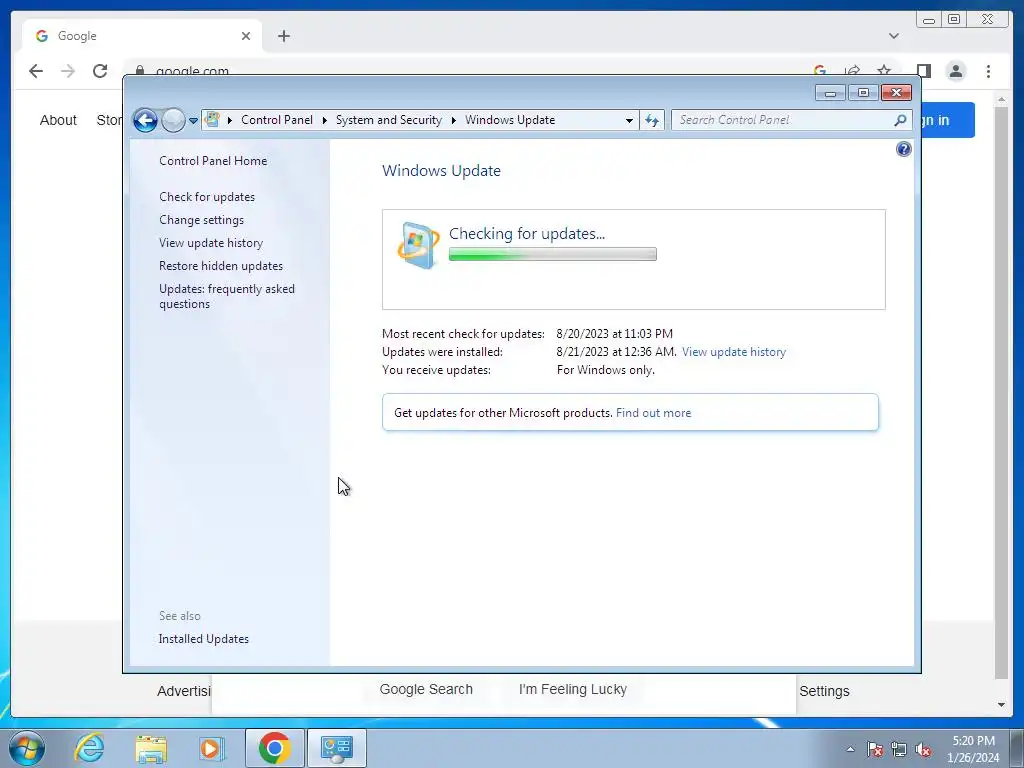Select Control Panel breadcrumb segment
Screen dimensions: 1024x768
(277, 120)
